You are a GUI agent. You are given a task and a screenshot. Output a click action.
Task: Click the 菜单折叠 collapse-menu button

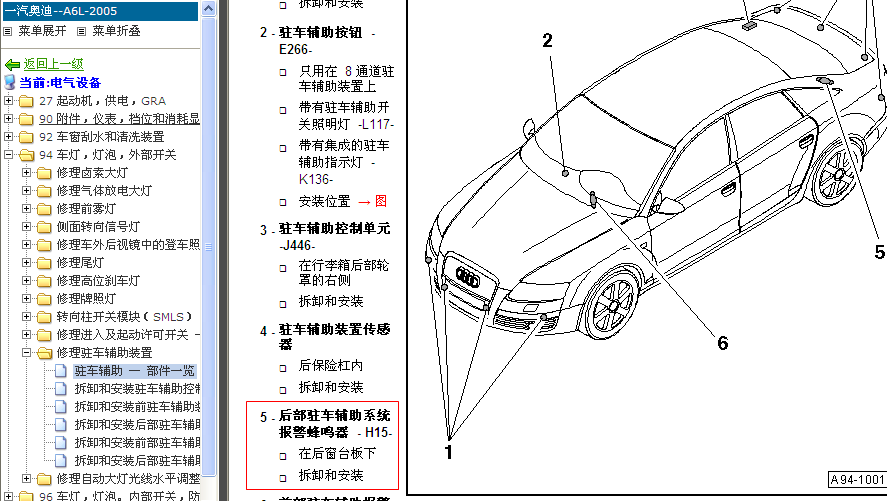pyautogui.click(x=109, y=31)
